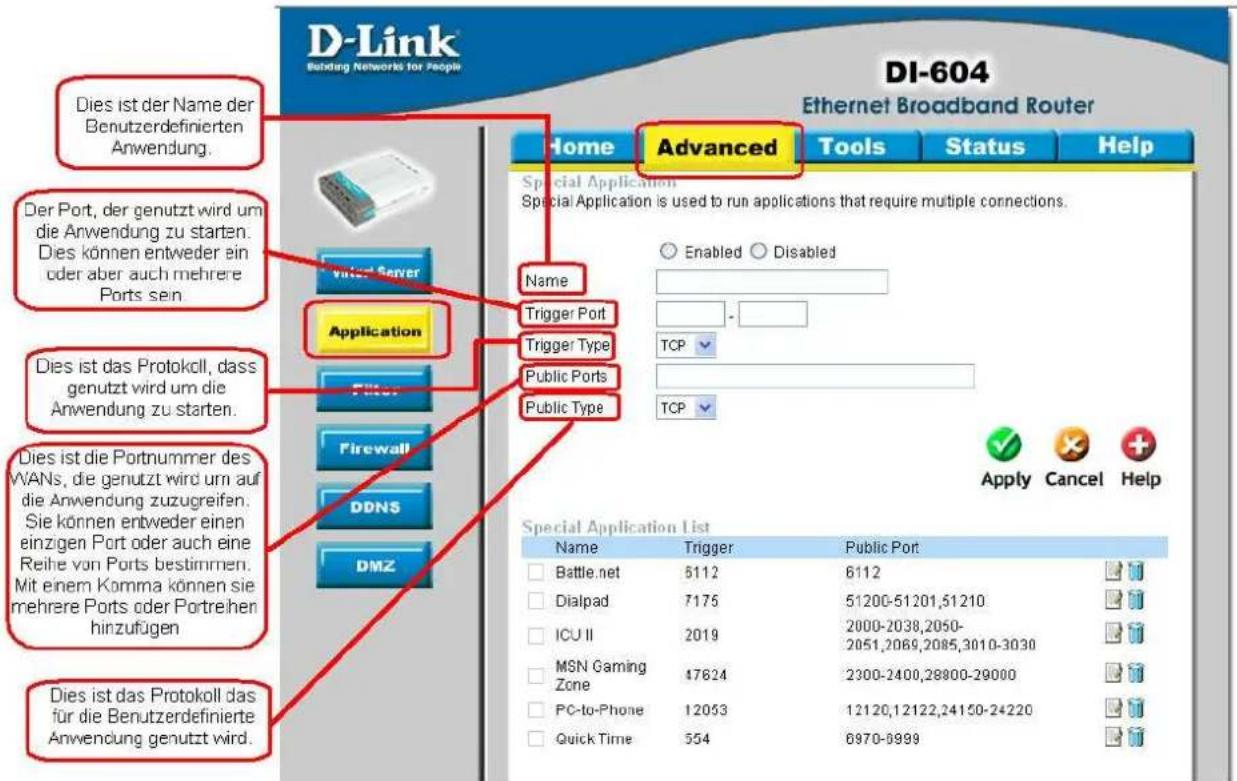The height and width of the screenshot is (781, 1237).
Task: Delete the Quick Time entry
Action: click(x=1134, y=739)
